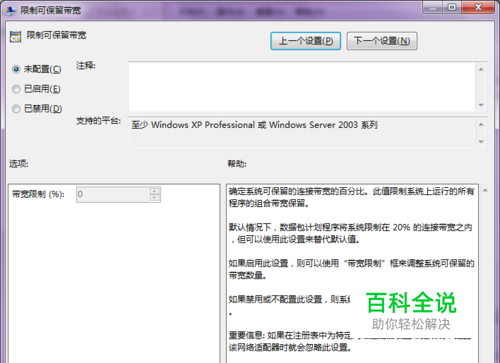Click the 支持的平台: label
Viewport: 500px width, 363px height.
98,121
